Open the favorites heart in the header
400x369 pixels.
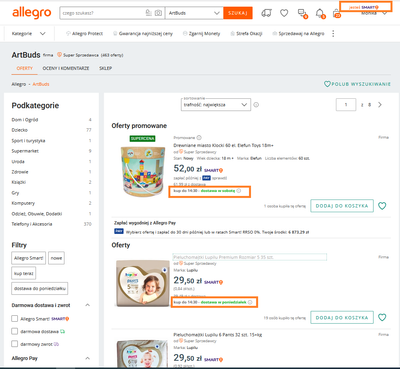(x=284, y=13)
